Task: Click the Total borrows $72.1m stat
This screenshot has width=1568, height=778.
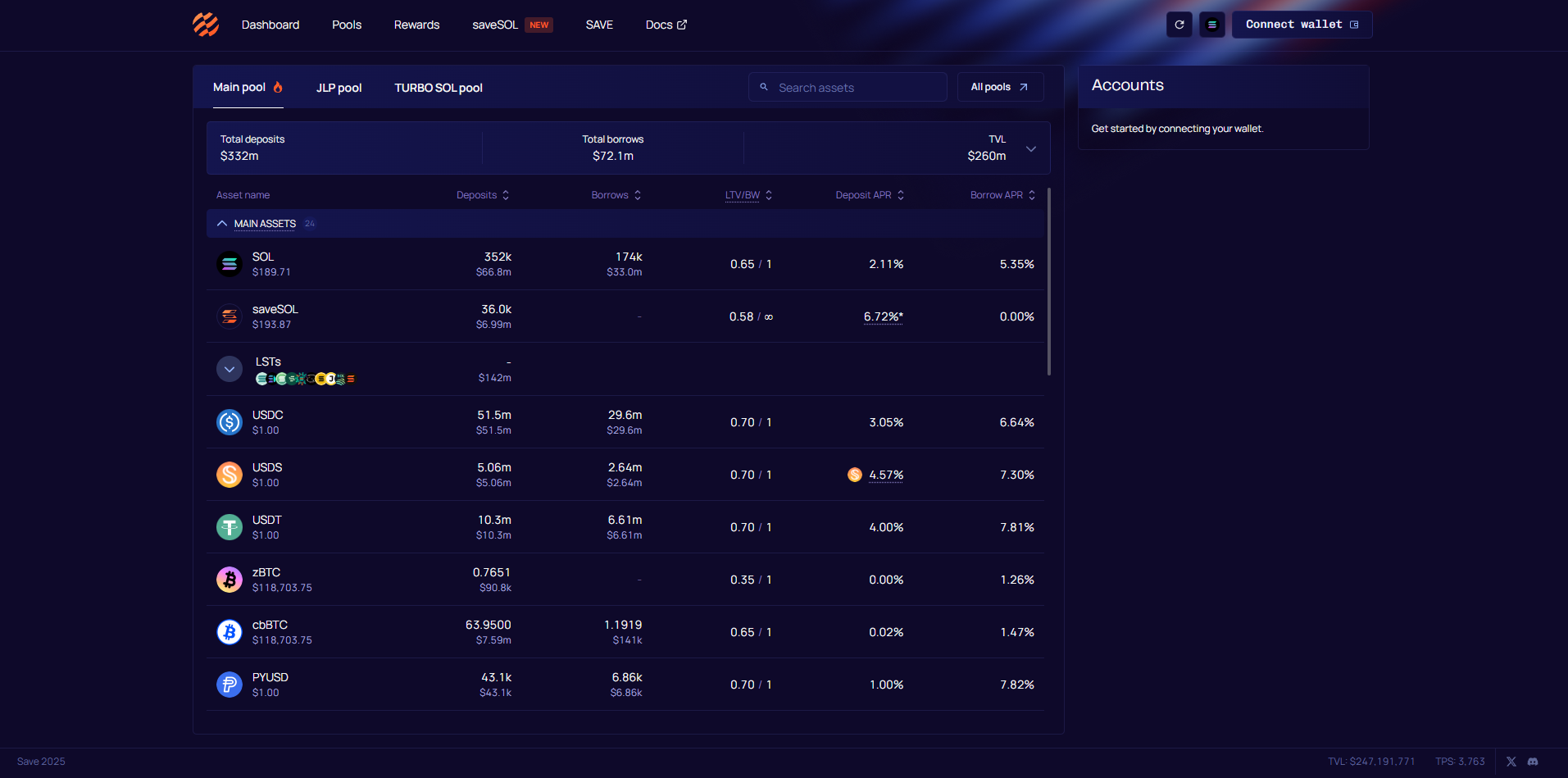Action: [x=613, y=148]
